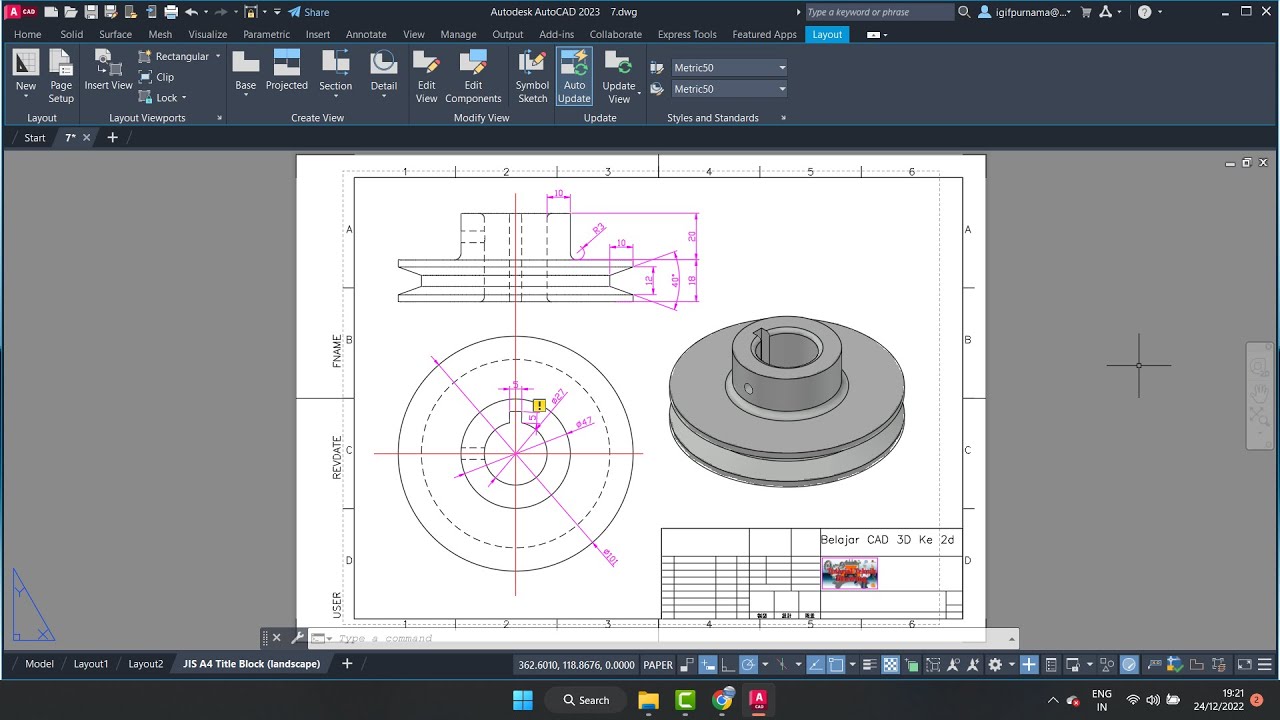Screen dimensions: 1280x720
Task: Click the Share button
Action: 308,12
